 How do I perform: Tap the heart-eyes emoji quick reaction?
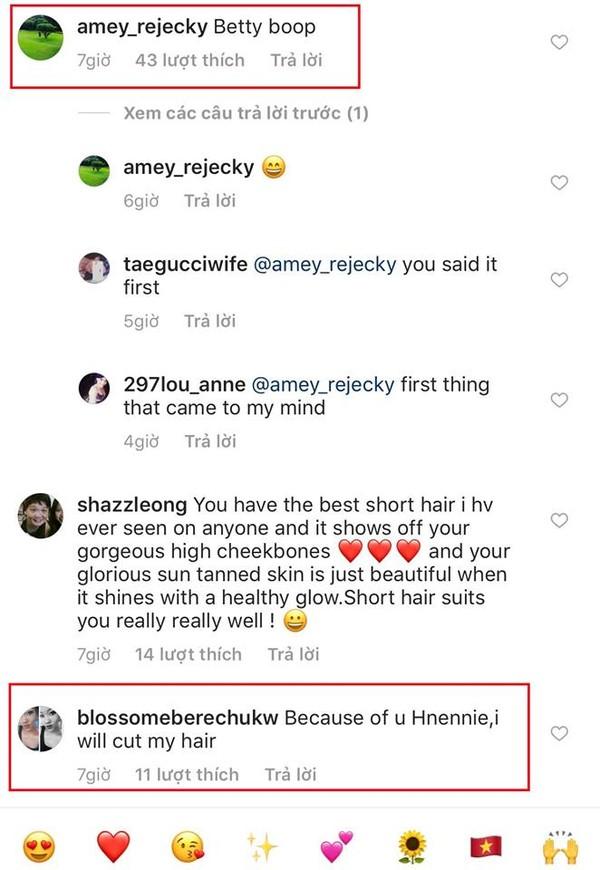pyautogui.click(x=39, y=847)
